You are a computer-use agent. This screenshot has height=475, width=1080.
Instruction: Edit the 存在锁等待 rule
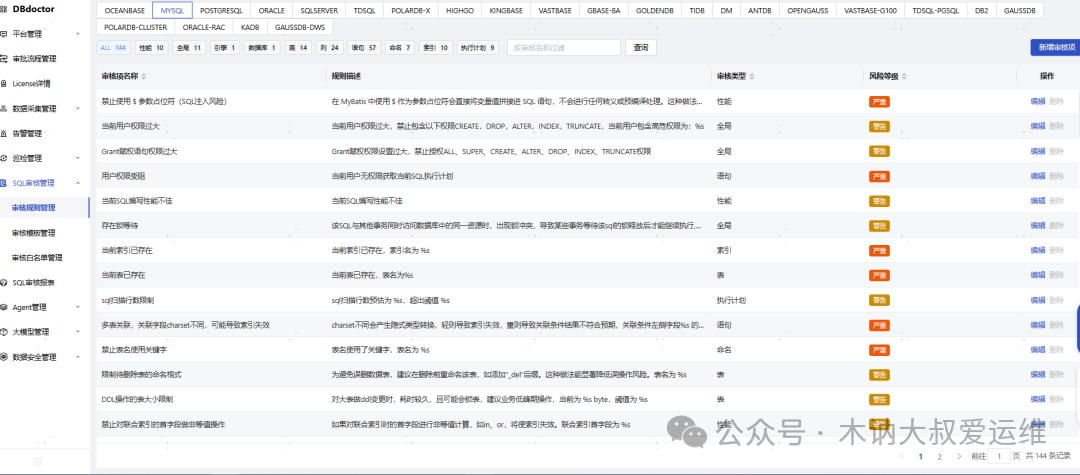[x=1037, y=225]
